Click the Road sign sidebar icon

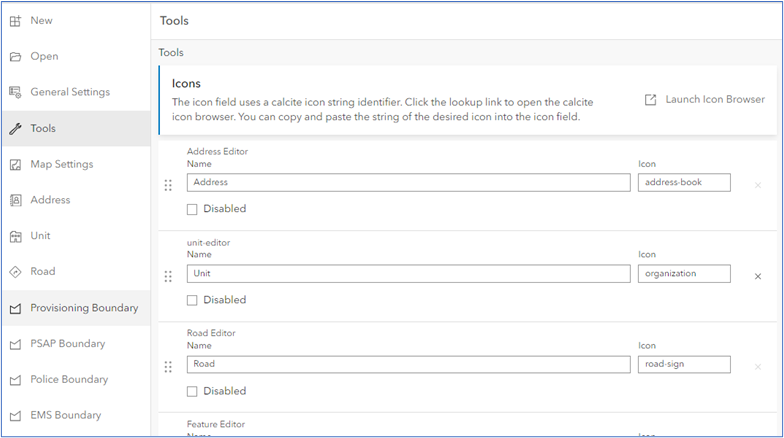click(16, 272)
